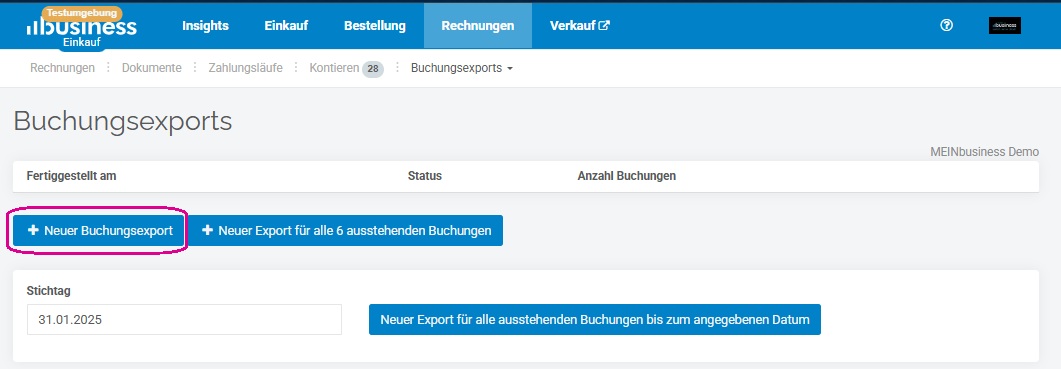Select the Rechnungen main tab
The height and width of the screenshot is (369, 1061).
pyautogui.click(x=478, y=26)
